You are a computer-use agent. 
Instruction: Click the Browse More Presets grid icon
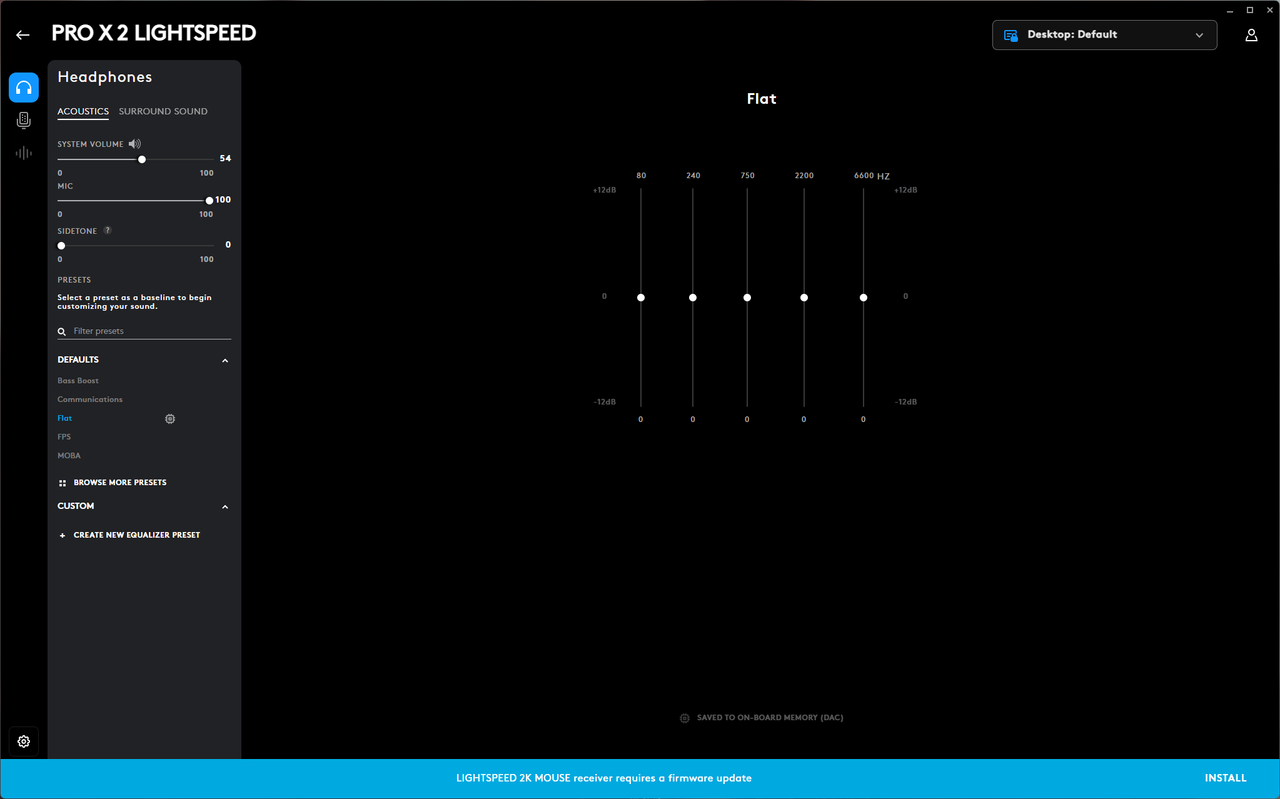tap(62, 483)
